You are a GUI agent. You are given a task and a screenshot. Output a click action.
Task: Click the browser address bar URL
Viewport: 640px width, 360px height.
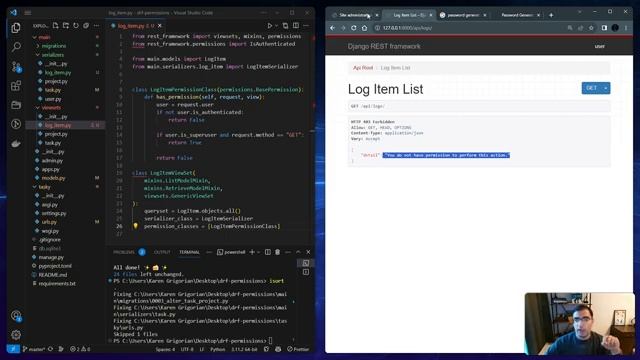tap(407, 28)
